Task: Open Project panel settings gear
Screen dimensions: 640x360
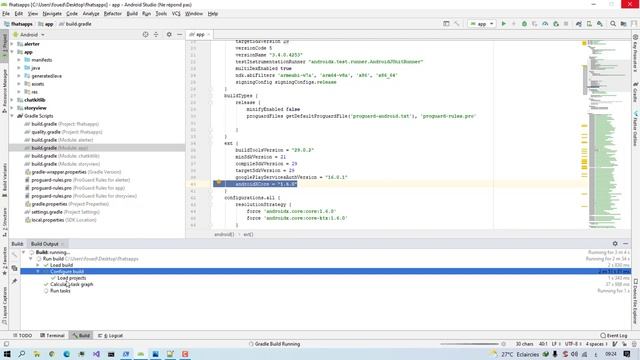Action: [169, 35]
